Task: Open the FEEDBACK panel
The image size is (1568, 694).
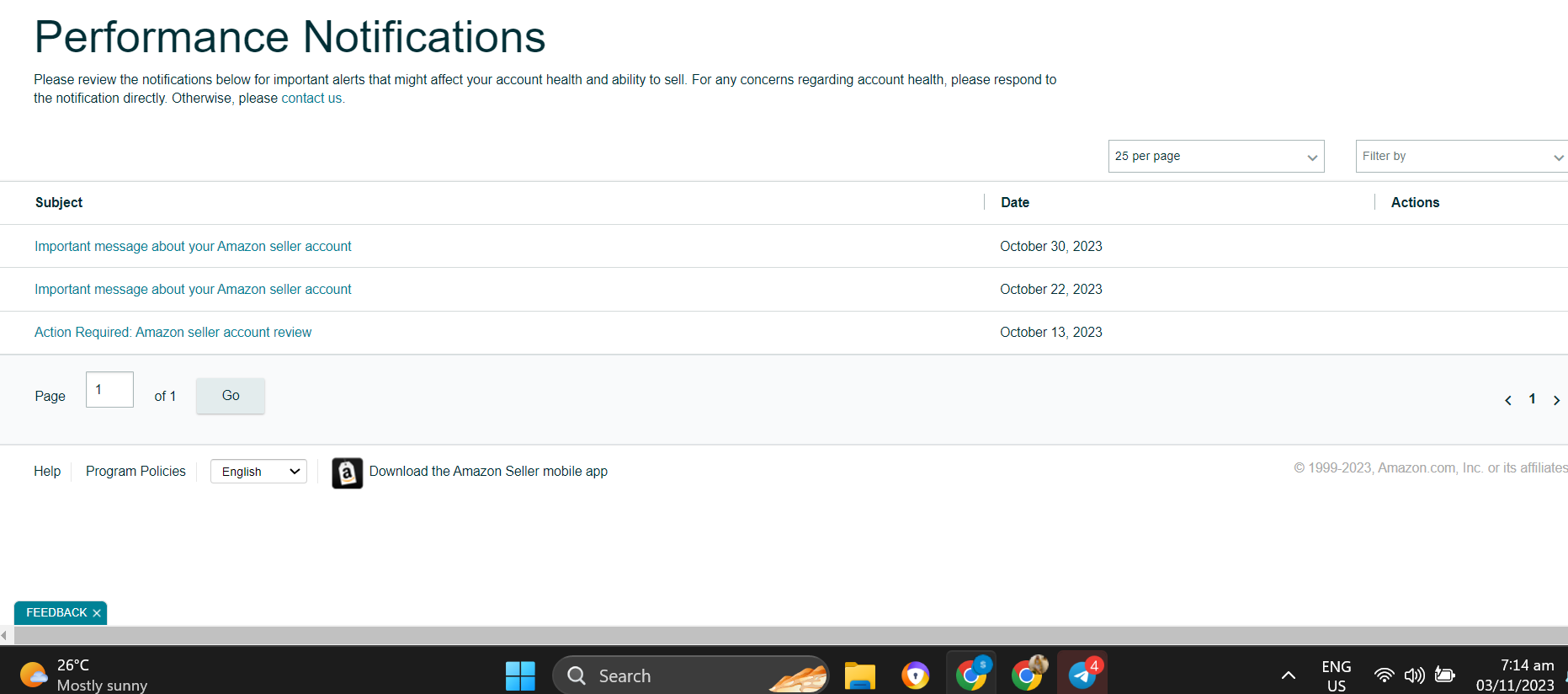Action: click(x=56, y=613)
